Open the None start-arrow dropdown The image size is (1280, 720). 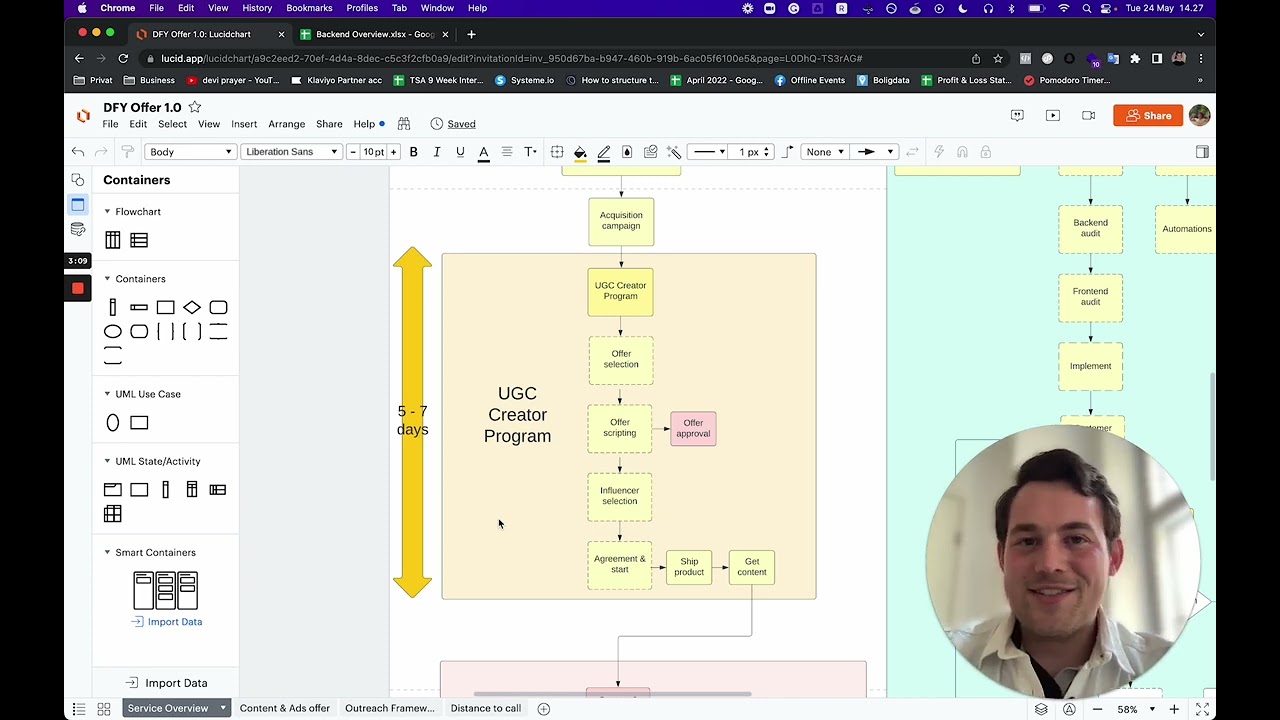coord(825,152)
